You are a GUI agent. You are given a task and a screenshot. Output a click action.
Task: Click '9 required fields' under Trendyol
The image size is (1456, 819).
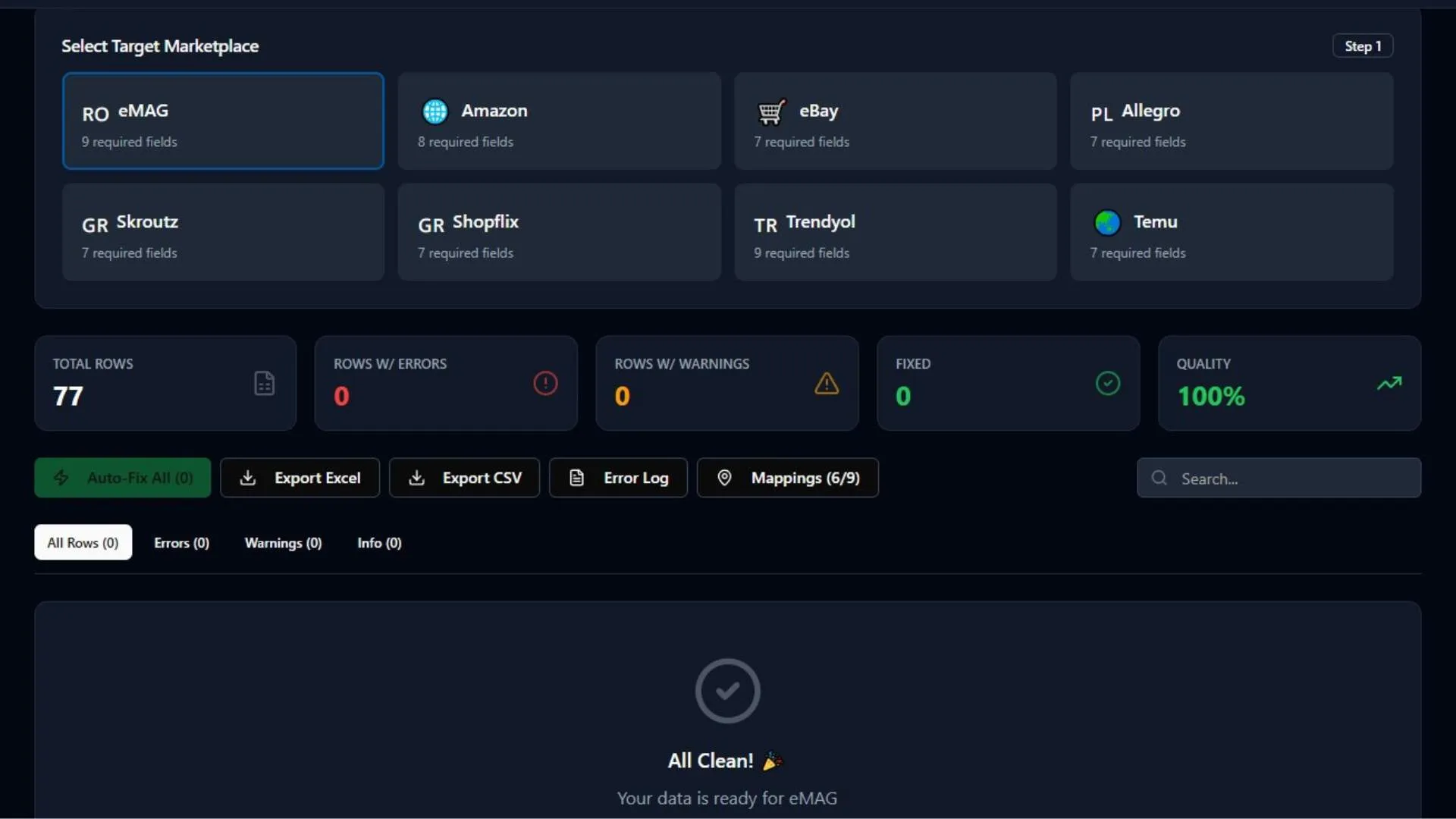click(x=802, y=253)
